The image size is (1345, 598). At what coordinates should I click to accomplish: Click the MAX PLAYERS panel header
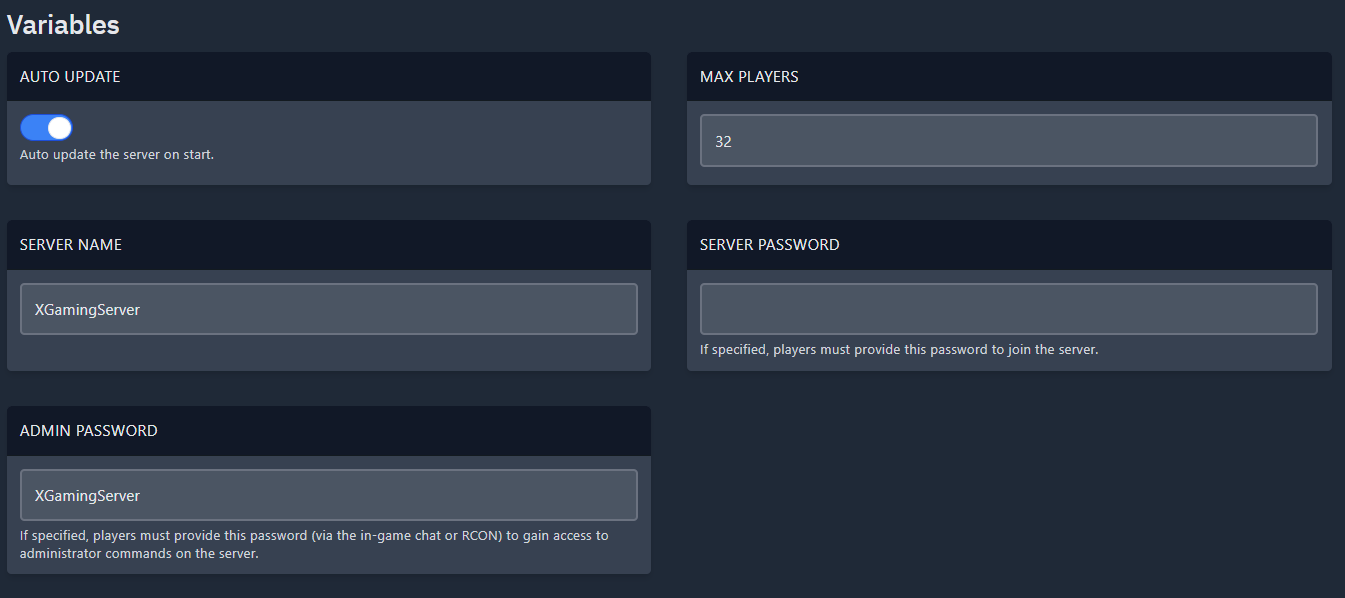pyautogui.click(x=750, y=76)
